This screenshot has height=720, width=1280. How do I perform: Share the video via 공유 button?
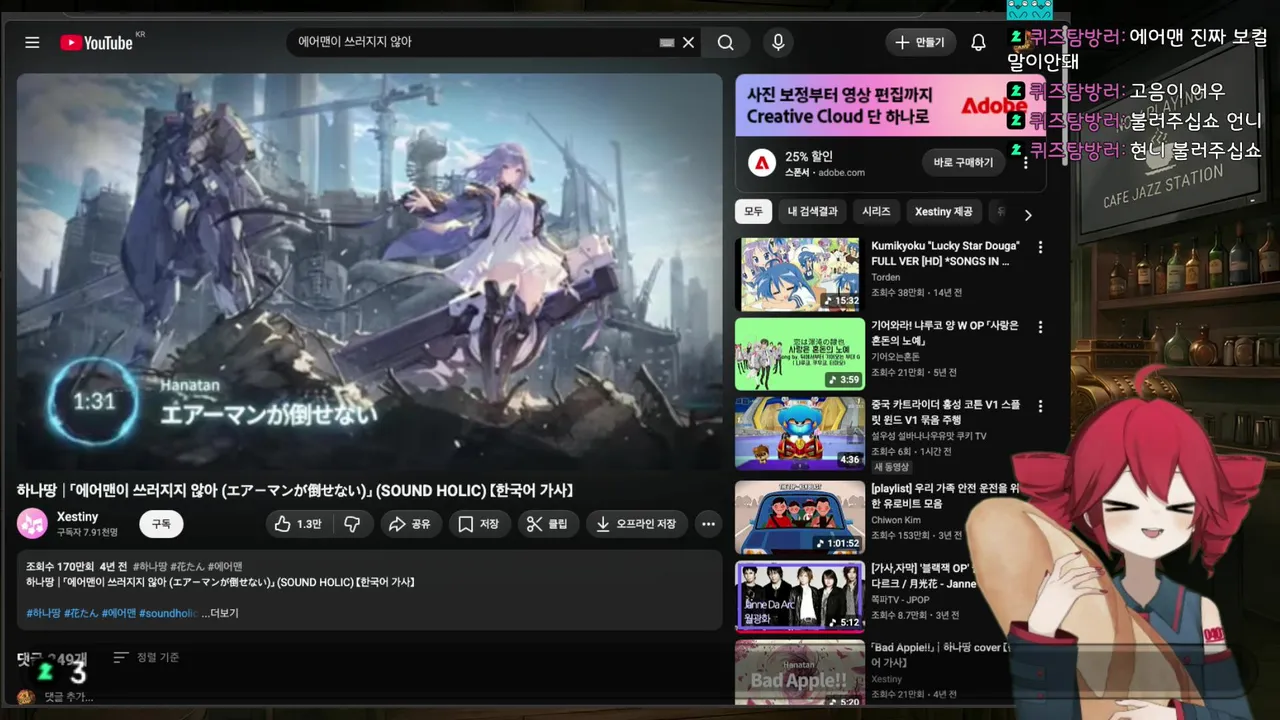click(410, 524)
